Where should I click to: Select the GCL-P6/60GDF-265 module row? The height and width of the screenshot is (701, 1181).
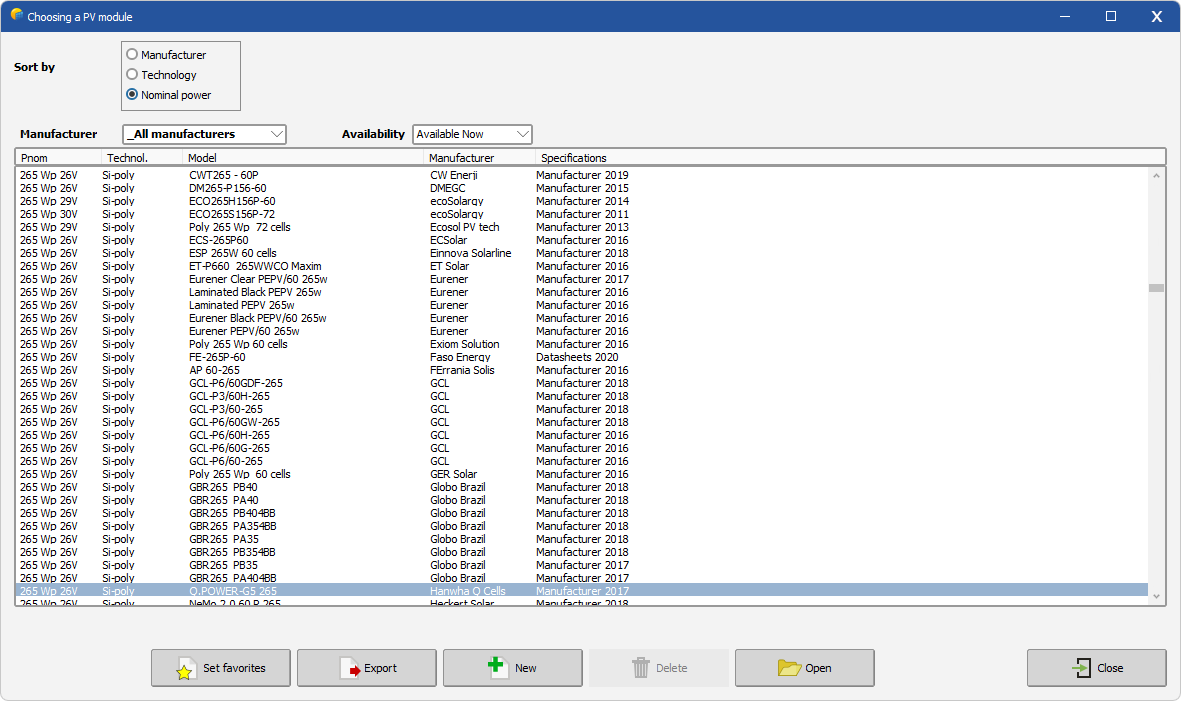[581, 383]
